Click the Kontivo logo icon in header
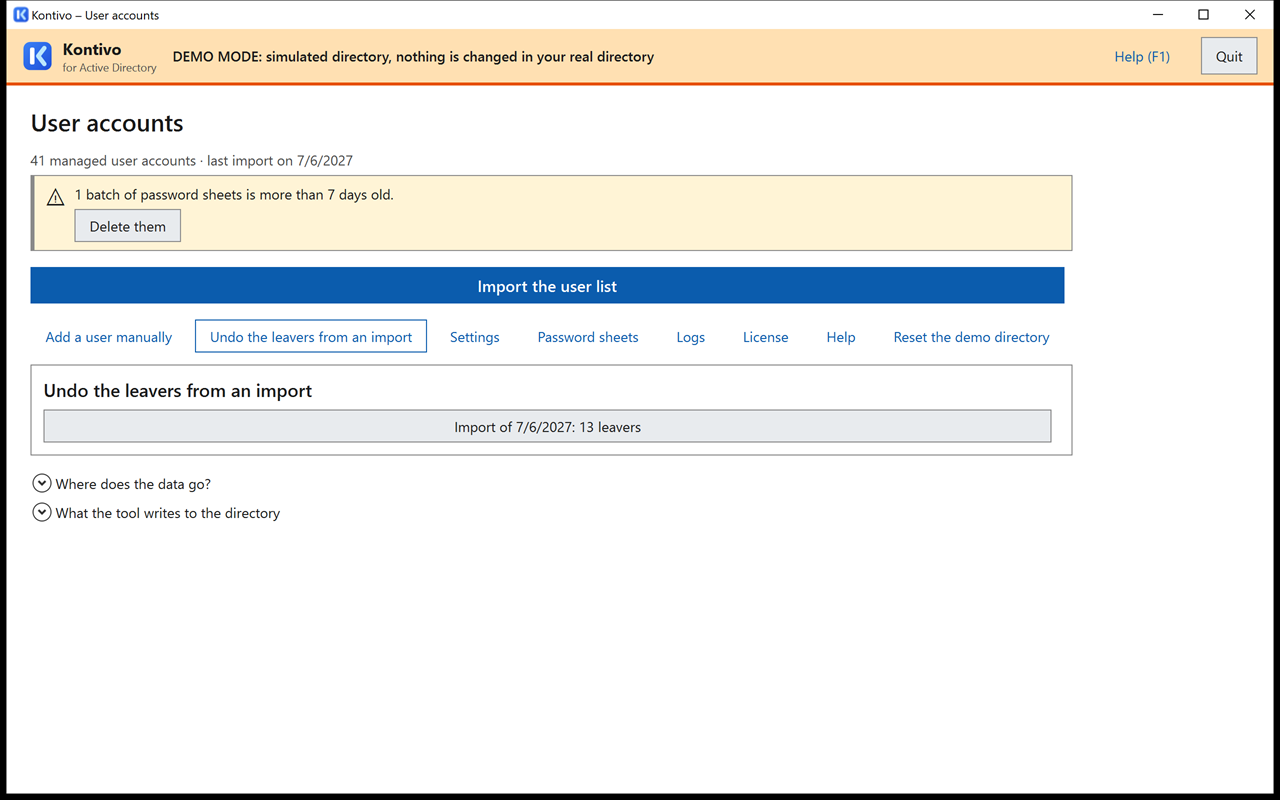1280x800 pixels. tap(37, 56)
